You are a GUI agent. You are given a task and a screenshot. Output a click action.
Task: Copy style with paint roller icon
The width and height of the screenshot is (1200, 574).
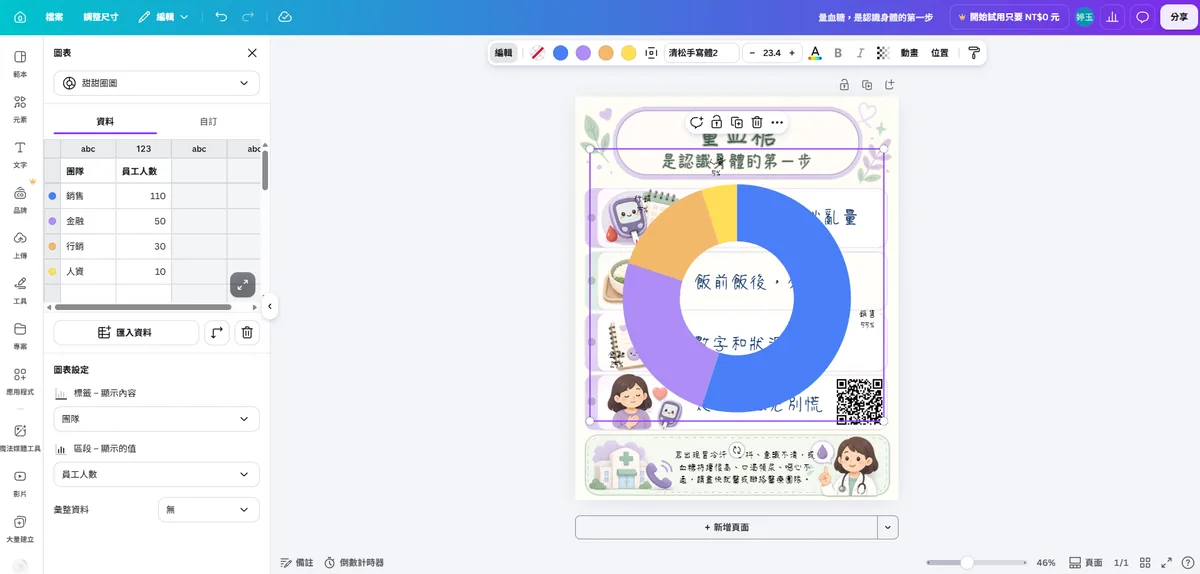click(x=974, y=53)
